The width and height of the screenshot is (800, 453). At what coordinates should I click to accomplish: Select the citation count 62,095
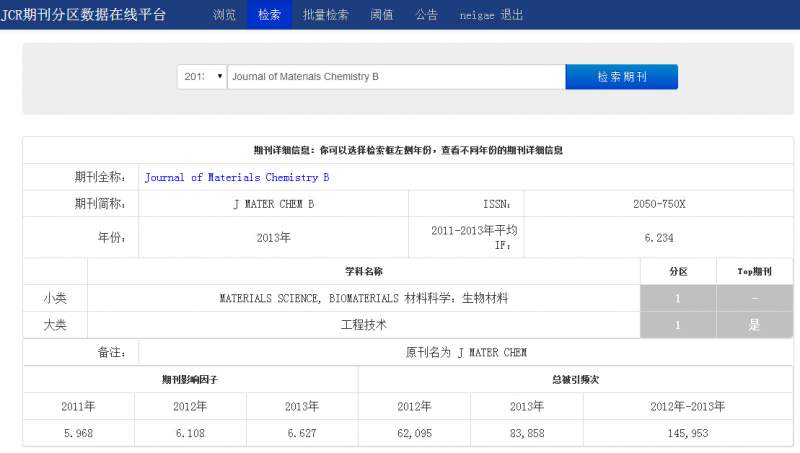pos(414,433)
